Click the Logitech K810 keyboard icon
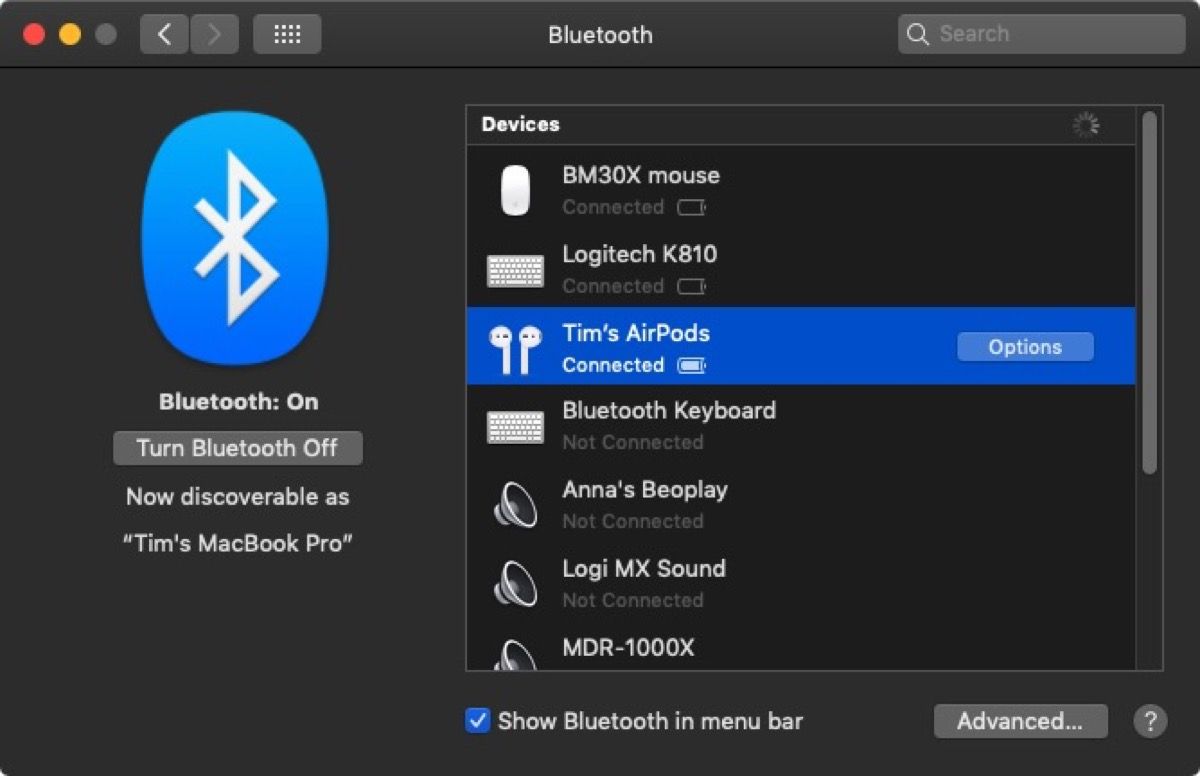The image size is (1200, 776). 515,270
